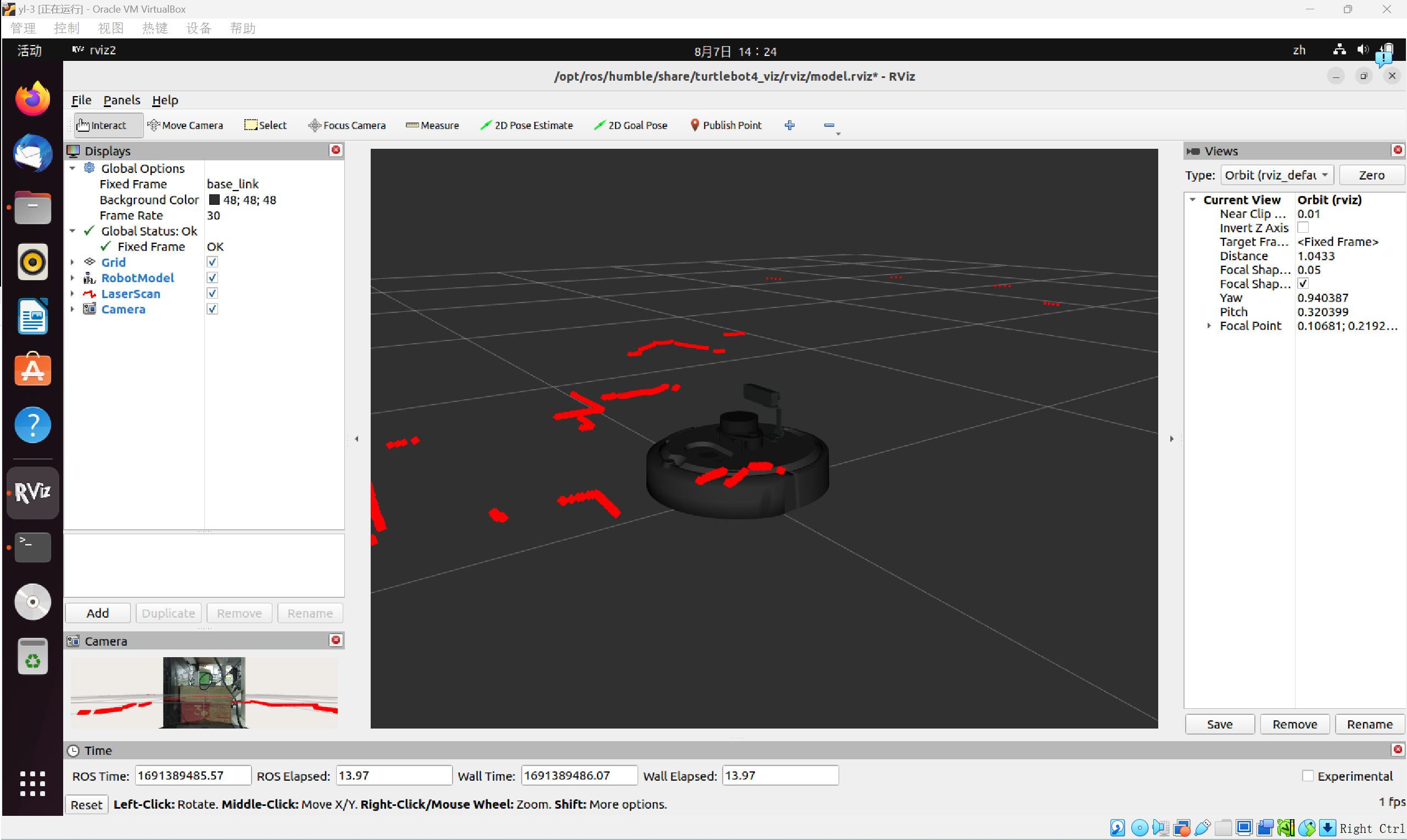Click the Reset time button
Screen dimensions: 1407x840
click(x=86, y=804)
